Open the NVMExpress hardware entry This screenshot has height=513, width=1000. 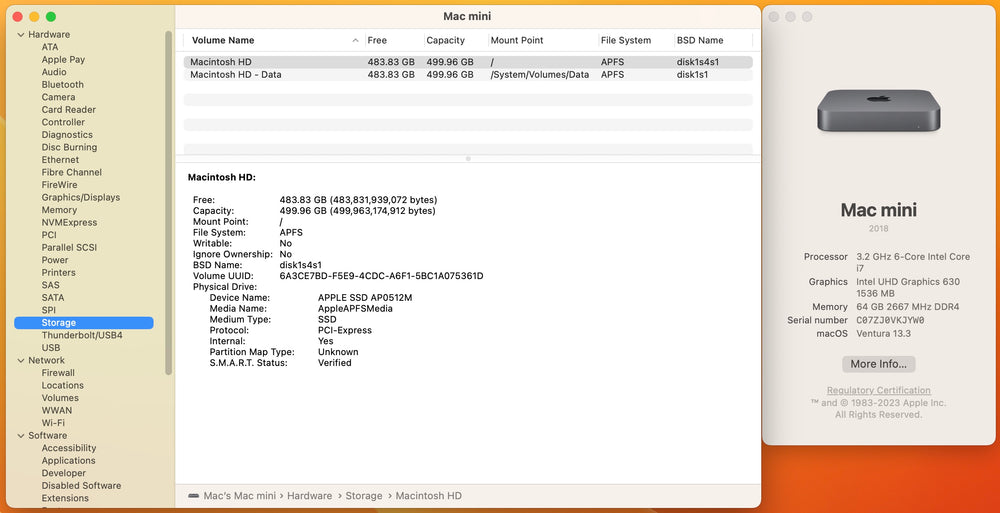(69, 222)
